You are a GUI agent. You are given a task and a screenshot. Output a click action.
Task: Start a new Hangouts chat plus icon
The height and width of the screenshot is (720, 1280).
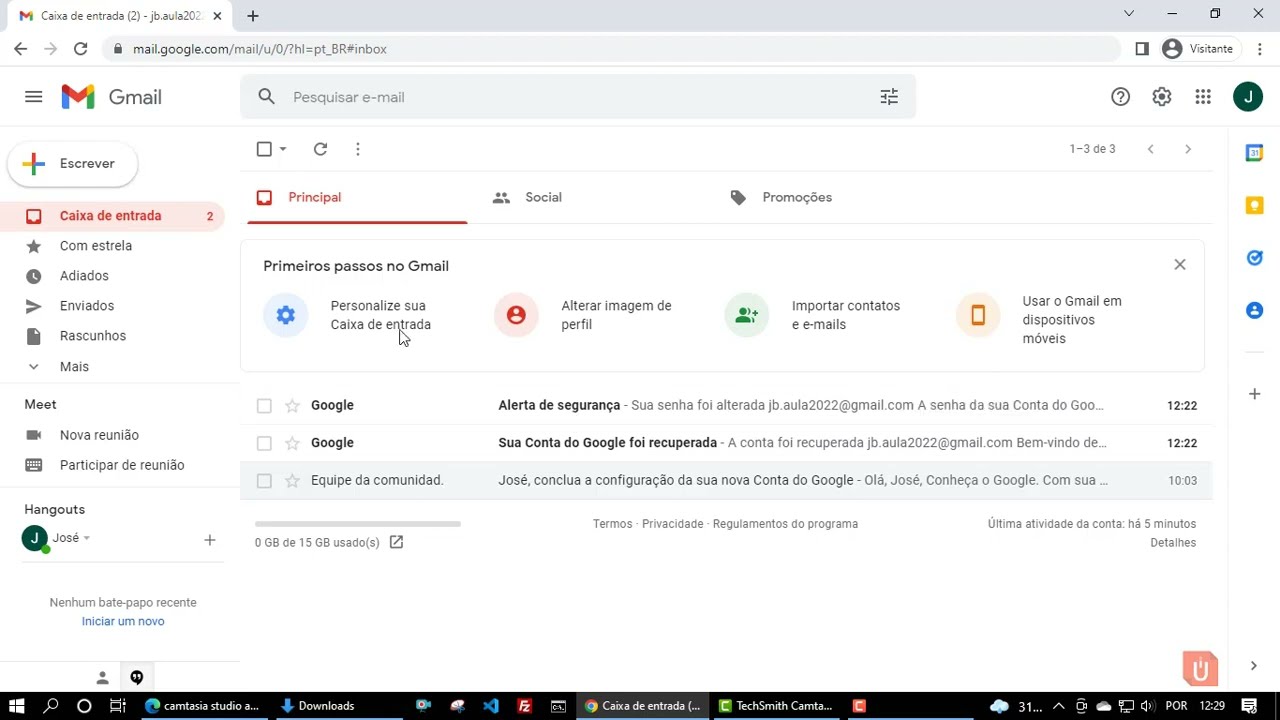click(x=209, y=540)
